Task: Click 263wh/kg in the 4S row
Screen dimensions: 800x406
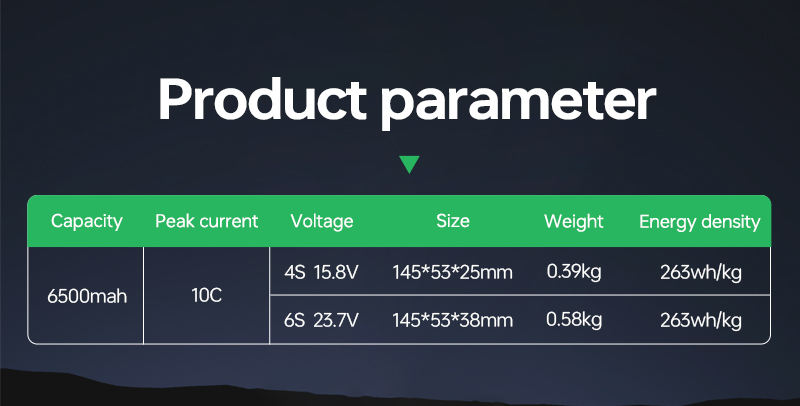Action: [700, 272]
